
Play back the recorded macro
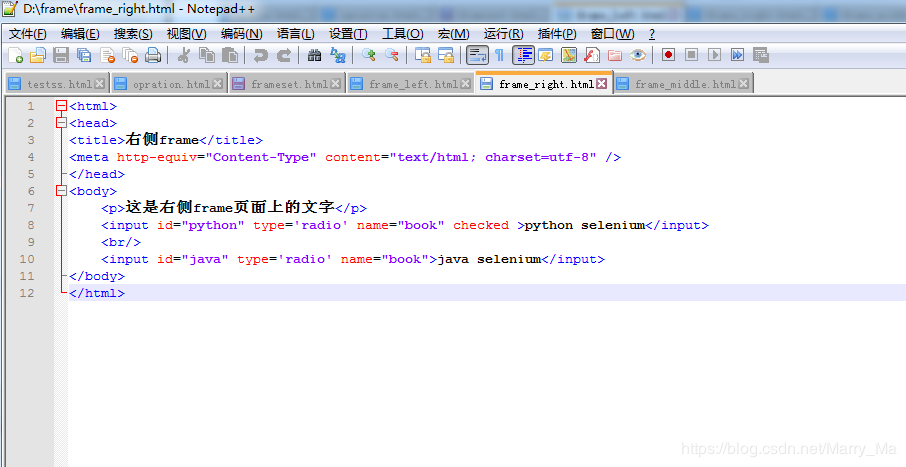tap(715, 55)
